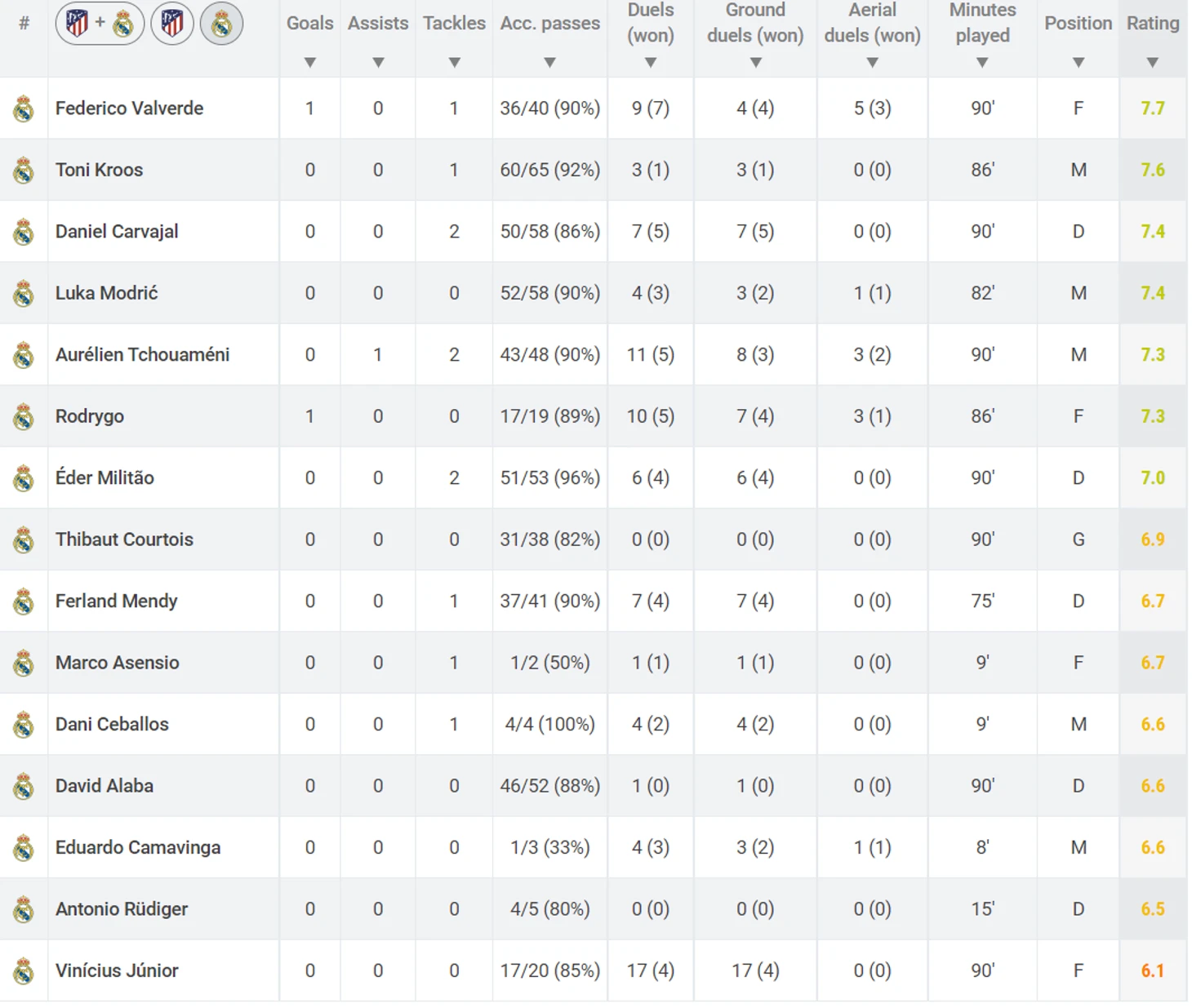Click the Real Madrid crest beside Toni Kroos

coord(24,170)
